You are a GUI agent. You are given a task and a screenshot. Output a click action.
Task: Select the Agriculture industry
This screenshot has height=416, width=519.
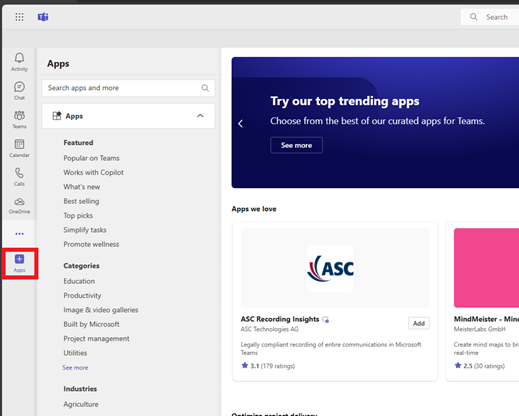click(81, 404)
